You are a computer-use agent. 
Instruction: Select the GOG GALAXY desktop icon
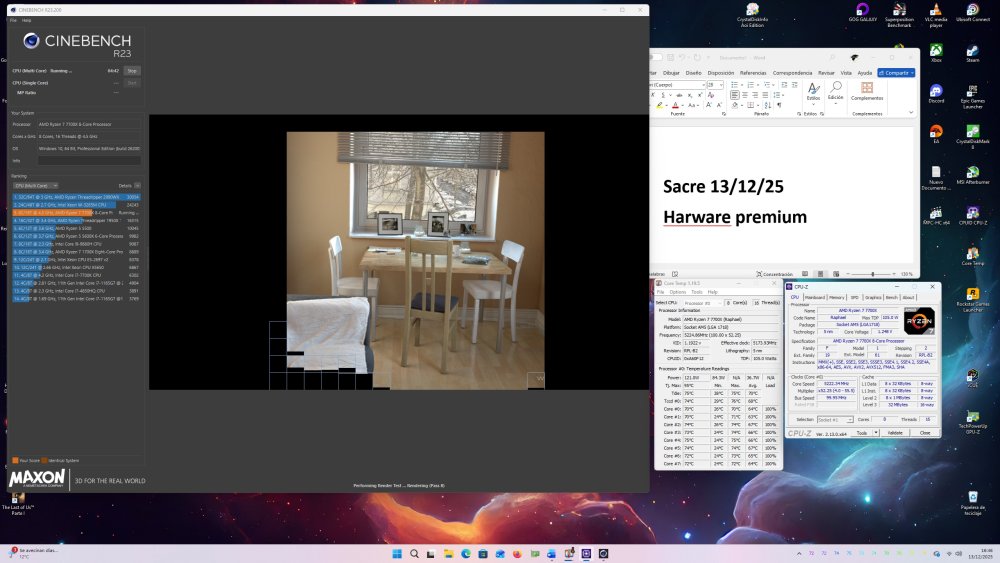coord(862,13)
